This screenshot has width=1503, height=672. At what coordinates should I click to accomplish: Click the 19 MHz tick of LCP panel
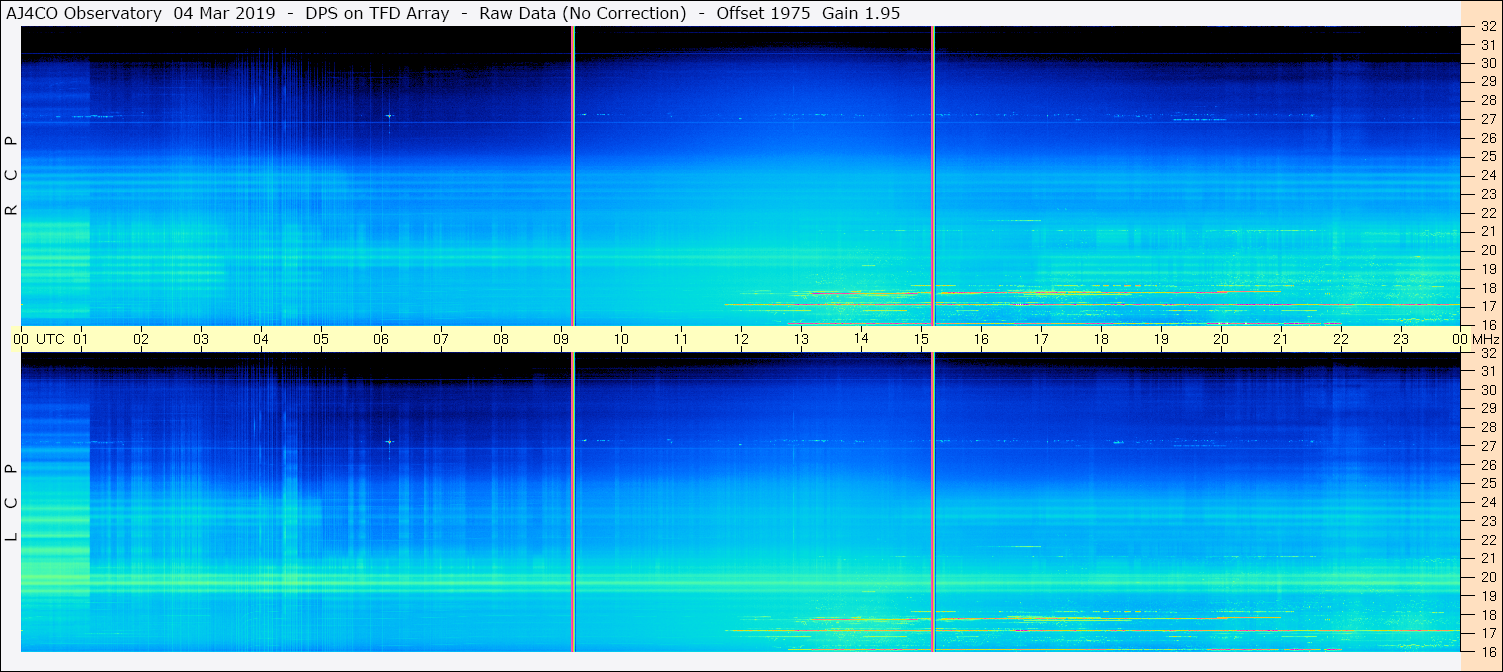click(x=1487, y=596)
